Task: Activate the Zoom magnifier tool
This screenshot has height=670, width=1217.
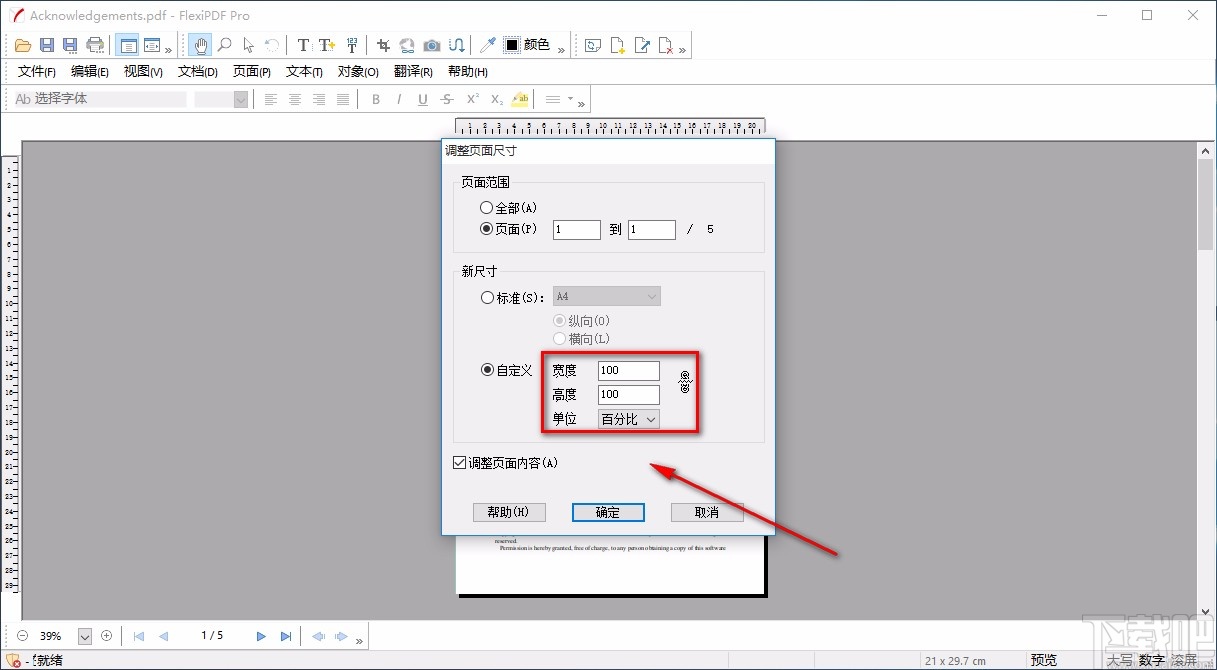Action: point(224,44)
